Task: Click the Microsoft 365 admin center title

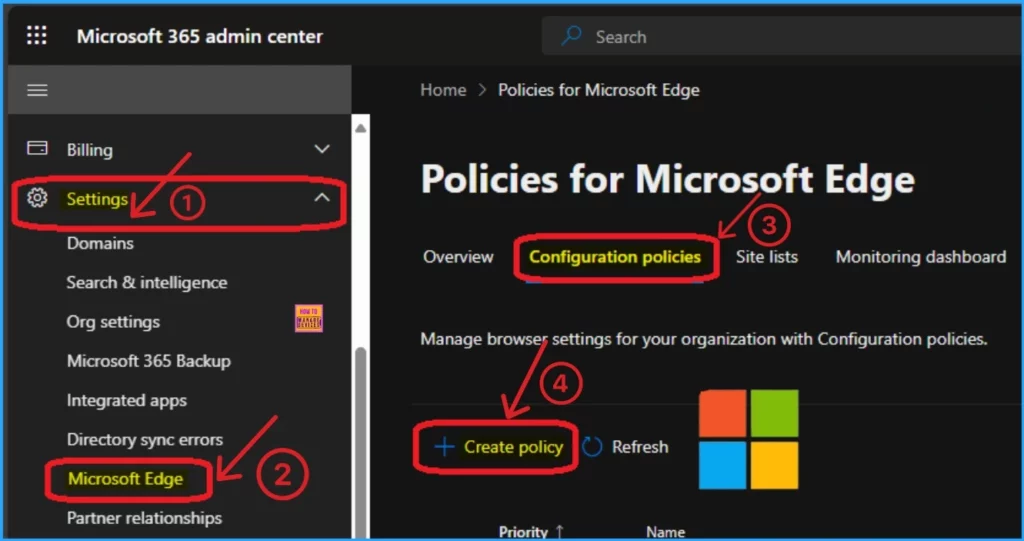Action: 200,36
